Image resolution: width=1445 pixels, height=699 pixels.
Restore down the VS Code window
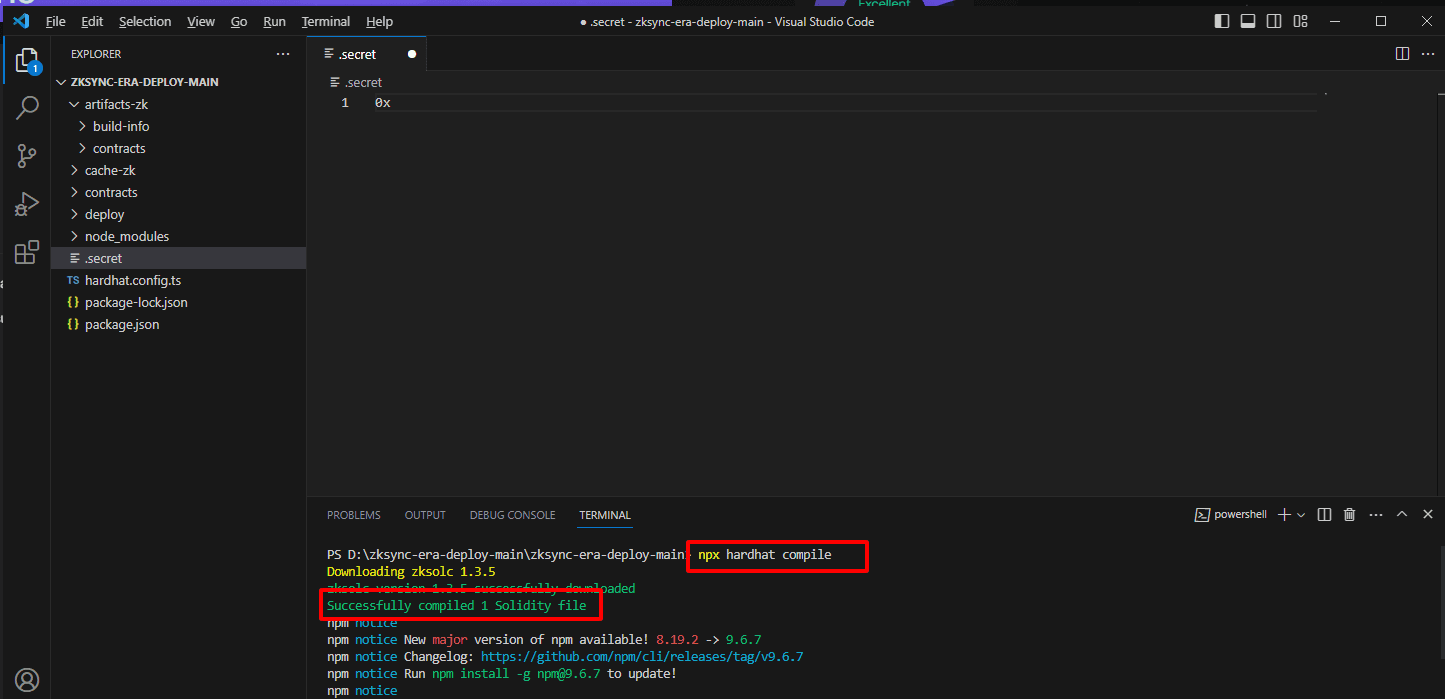(x=1381, y=21)
